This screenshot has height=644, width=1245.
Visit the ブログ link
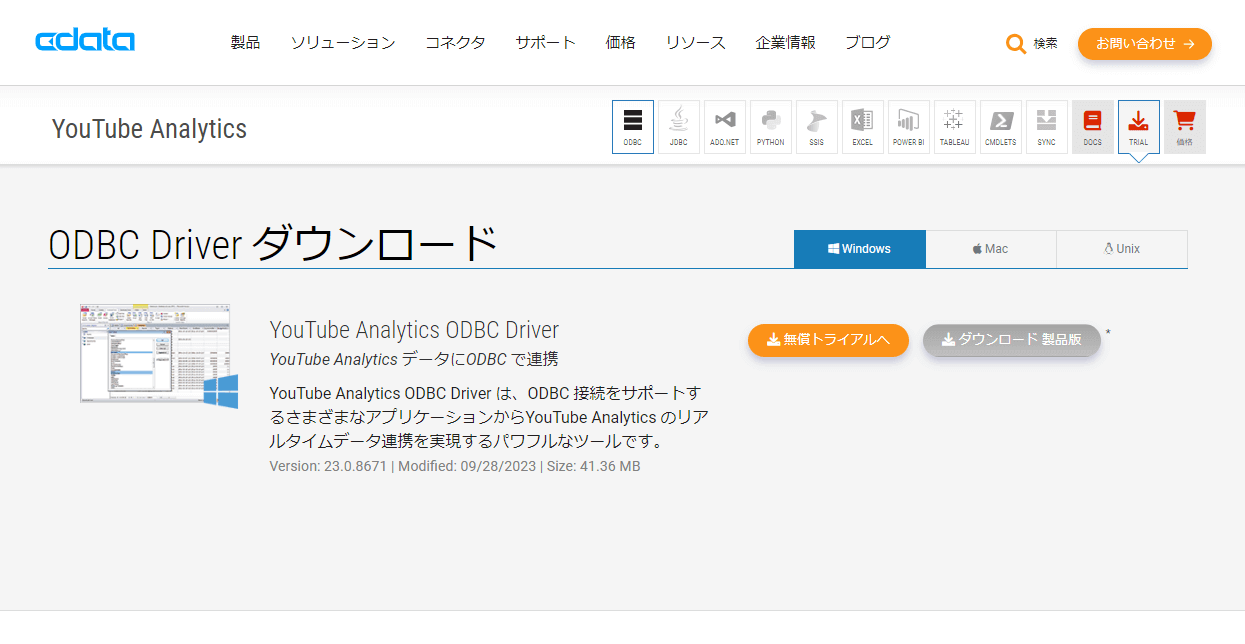868,43
